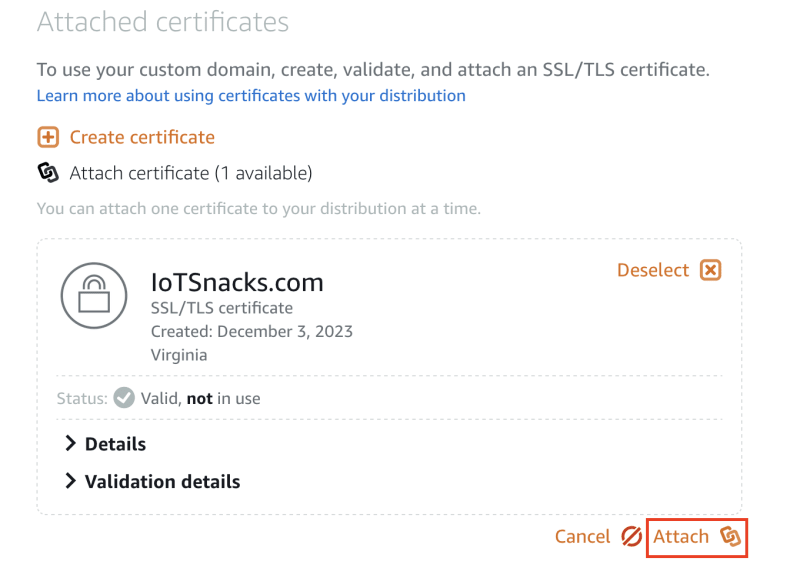Screen dimensions: 800x561
Task: Click 'Created: December 3, 2023' text
Action: click(x=252, y=332)
